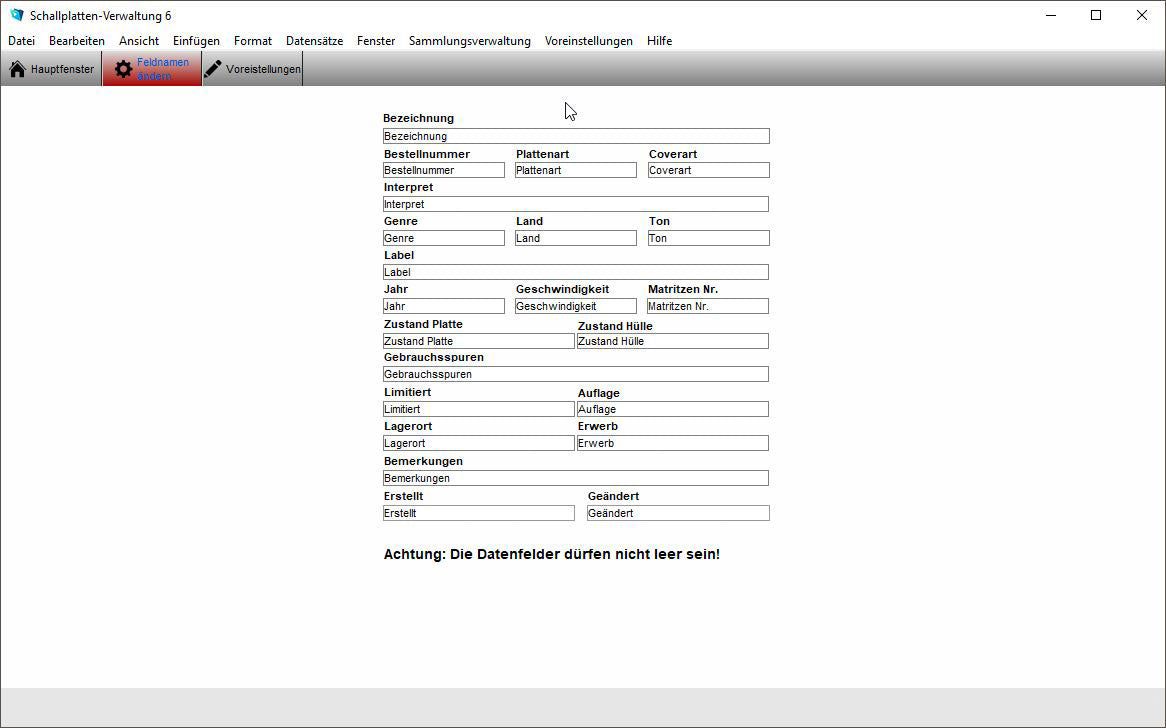Click into the Coverart field
1166x728 pixels.
[x=709, y=170]
